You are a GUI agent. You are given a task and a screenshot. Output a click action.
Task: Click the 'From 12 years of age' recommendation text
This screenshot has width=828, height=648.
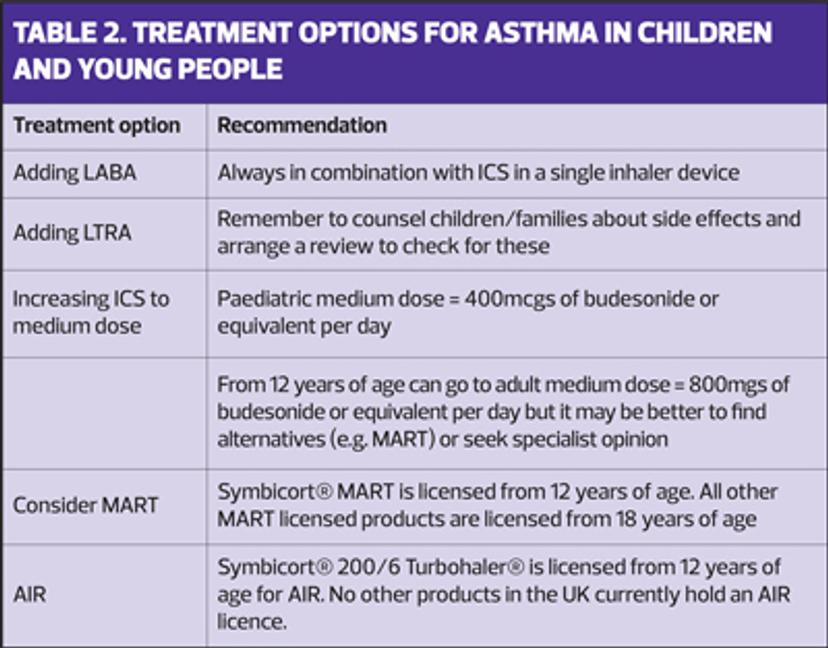503,412
